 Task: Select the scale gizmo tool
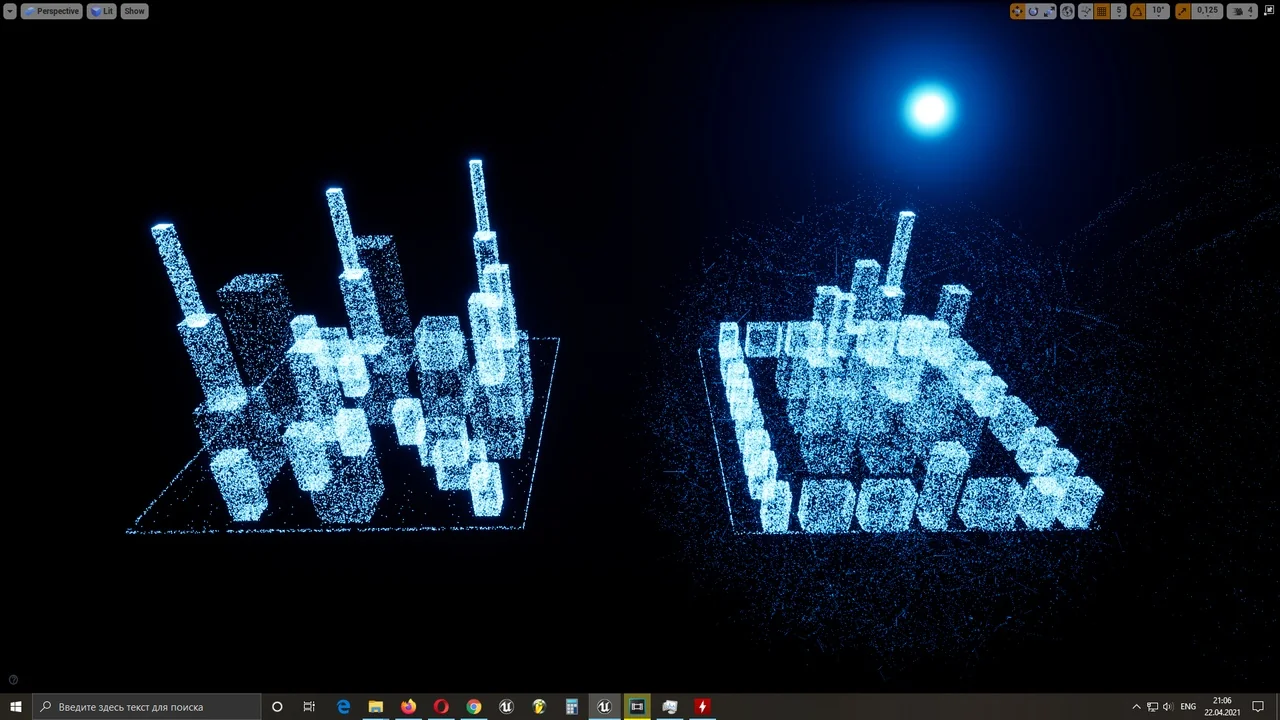(1048, 11)
